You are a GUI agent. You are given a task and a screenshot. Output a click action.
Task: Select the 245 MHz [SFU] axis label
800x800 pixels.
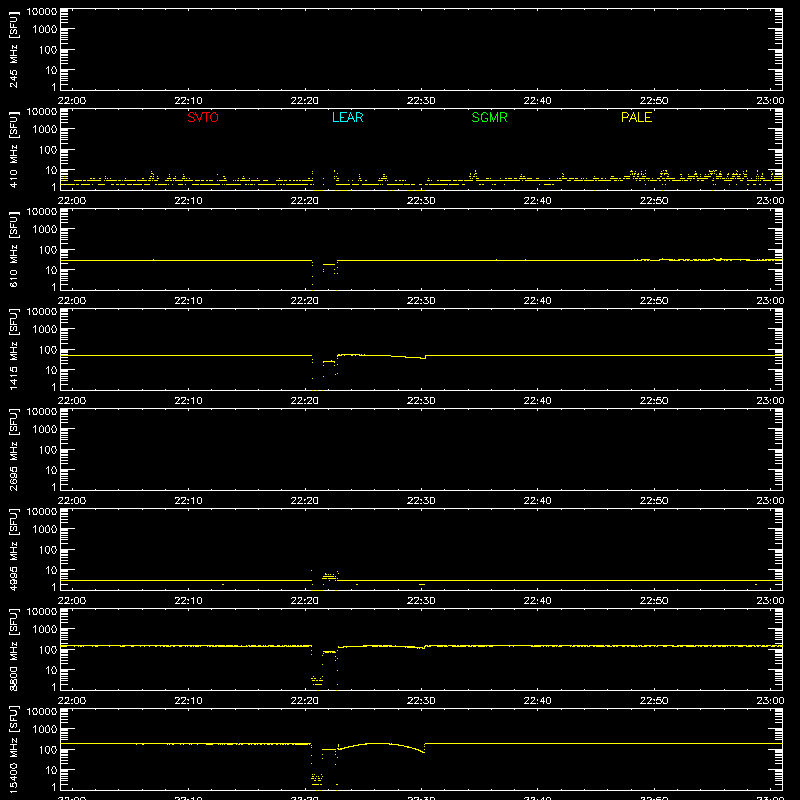coord(13,49)
